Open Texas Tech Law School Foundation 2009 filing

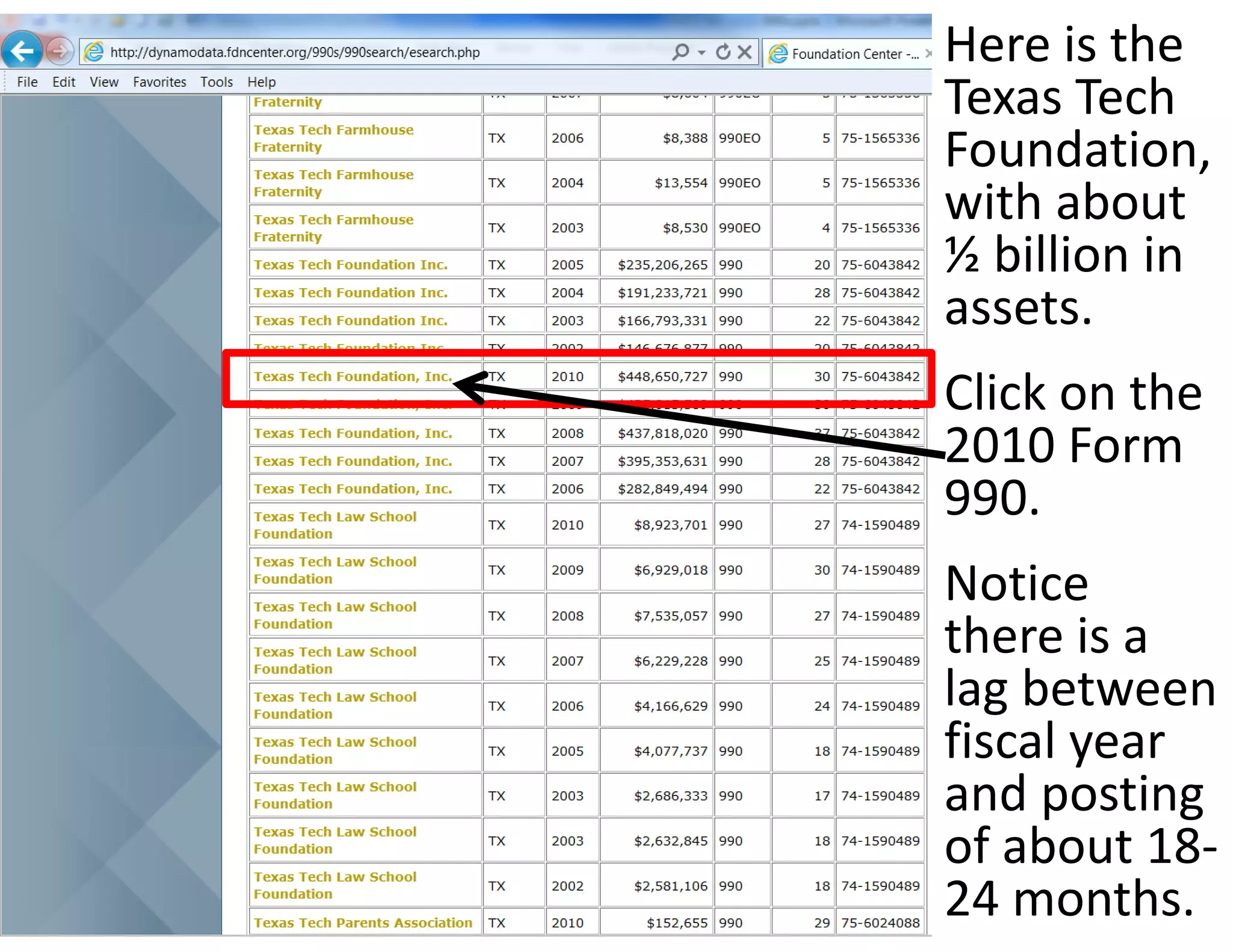(335, 570)
